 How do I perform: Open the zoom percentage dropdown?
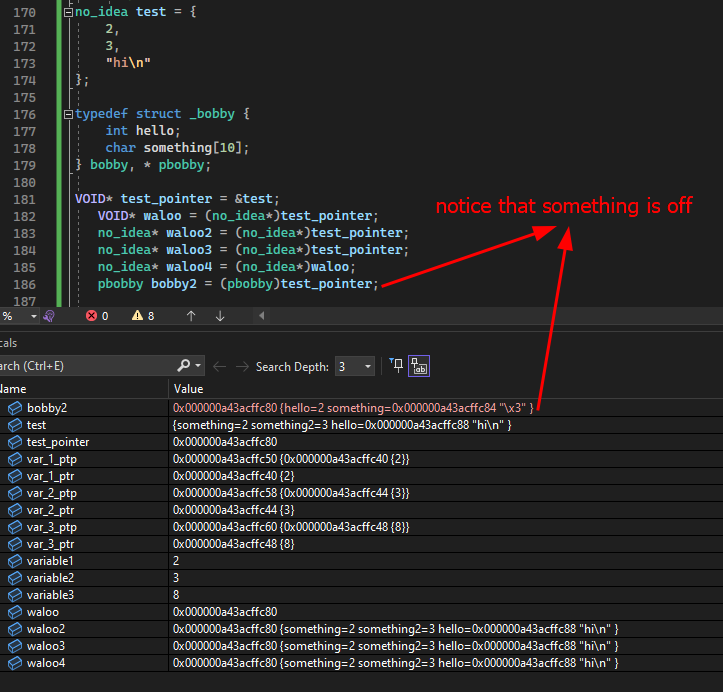pos(33,316)
